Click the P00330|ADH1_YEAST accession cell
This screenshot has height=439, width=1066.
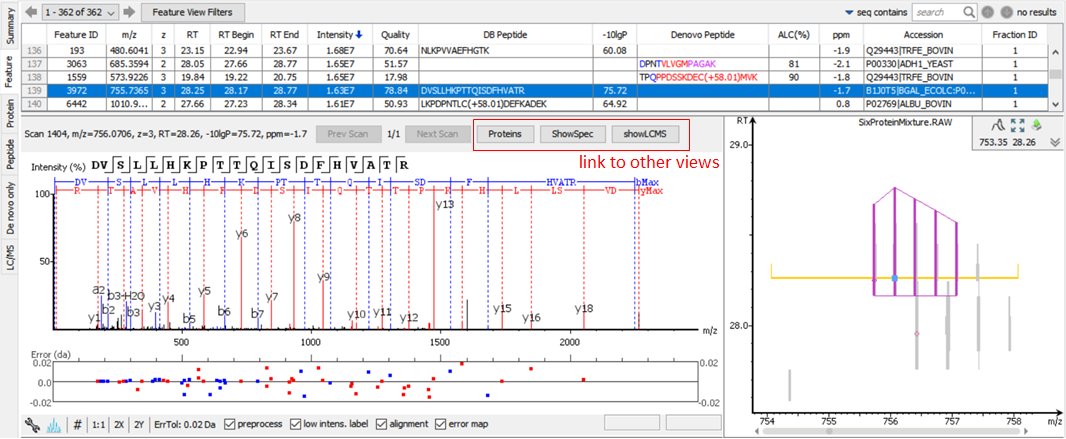click(923, 63)
